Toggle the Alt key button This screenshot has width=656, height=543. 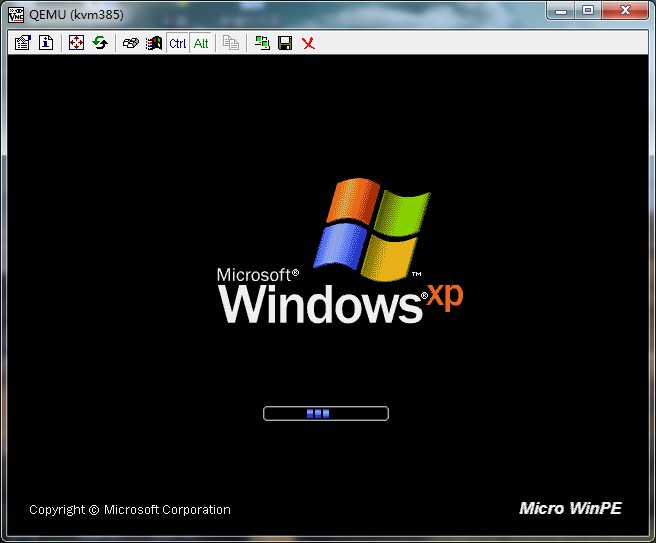[x=201, y=43]
